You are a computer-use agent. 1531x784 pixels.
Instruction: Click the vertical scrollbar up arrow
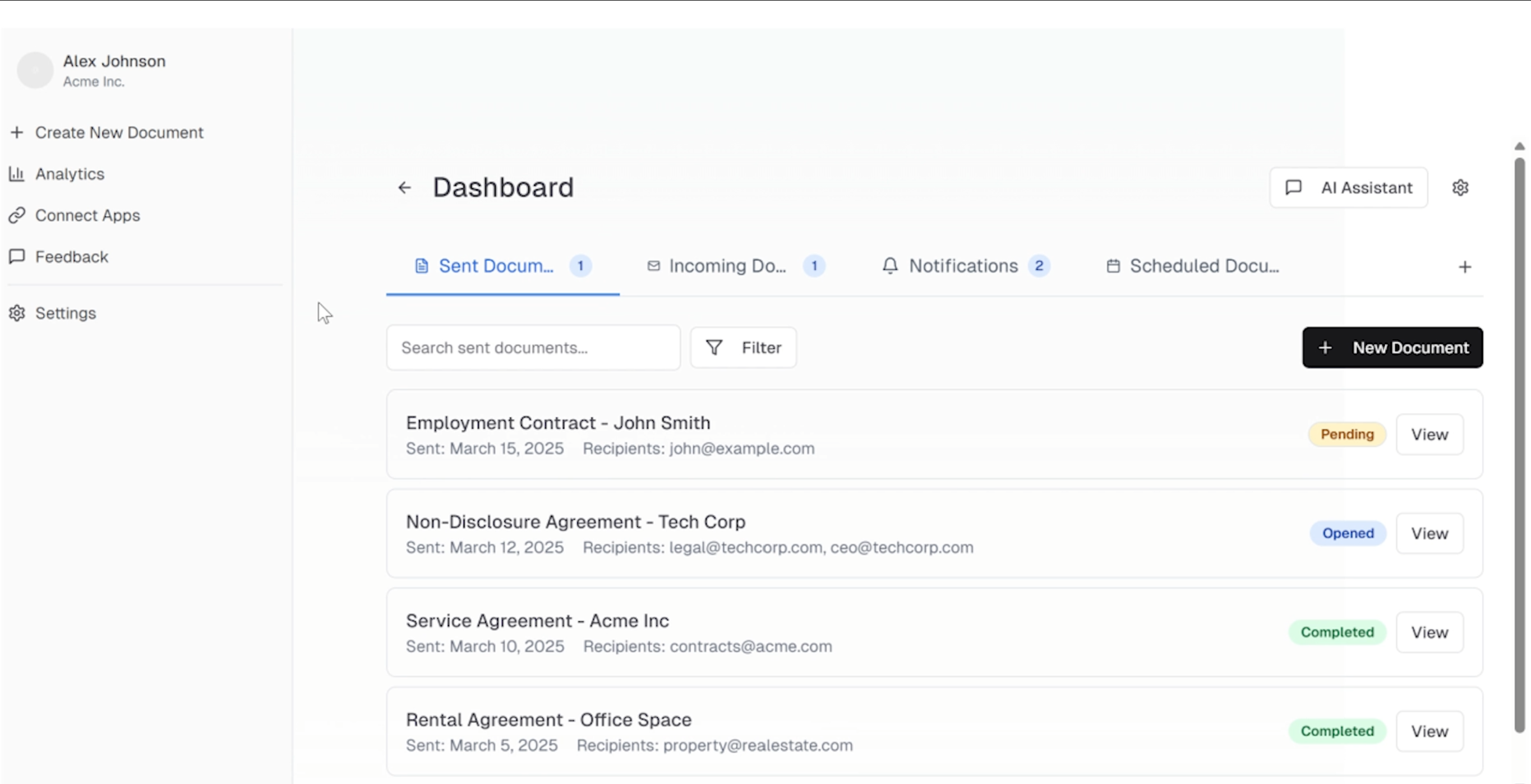coord(1519,146)
